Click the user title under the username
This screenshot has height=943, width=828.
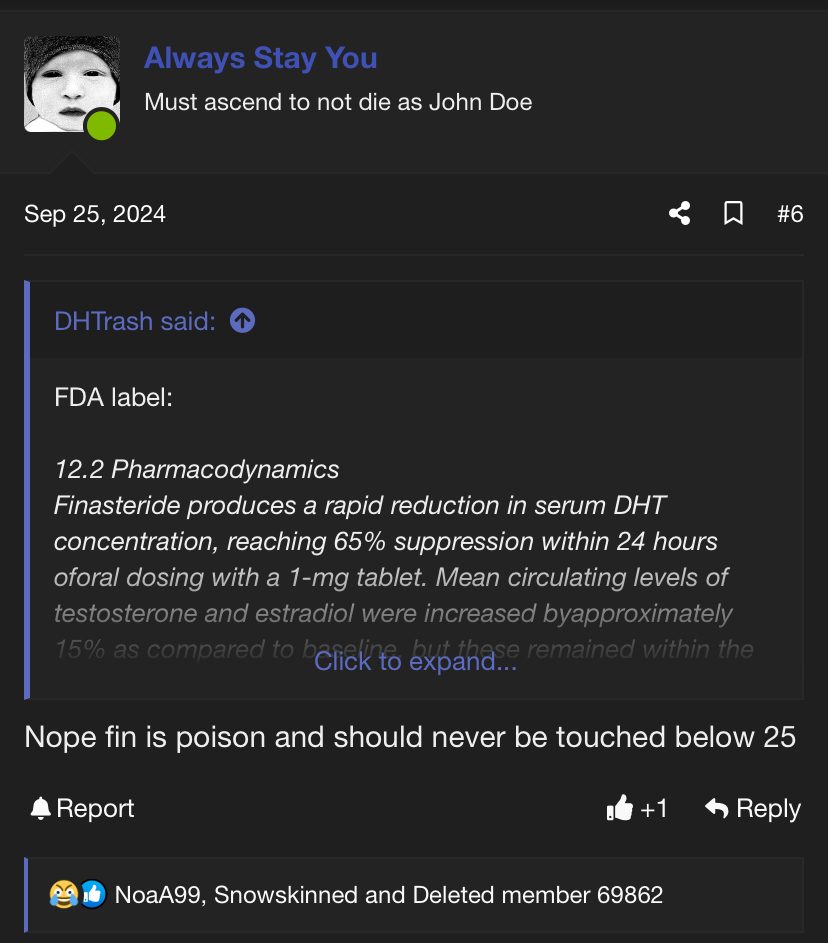pyautogui.click(x=338, y=102)
